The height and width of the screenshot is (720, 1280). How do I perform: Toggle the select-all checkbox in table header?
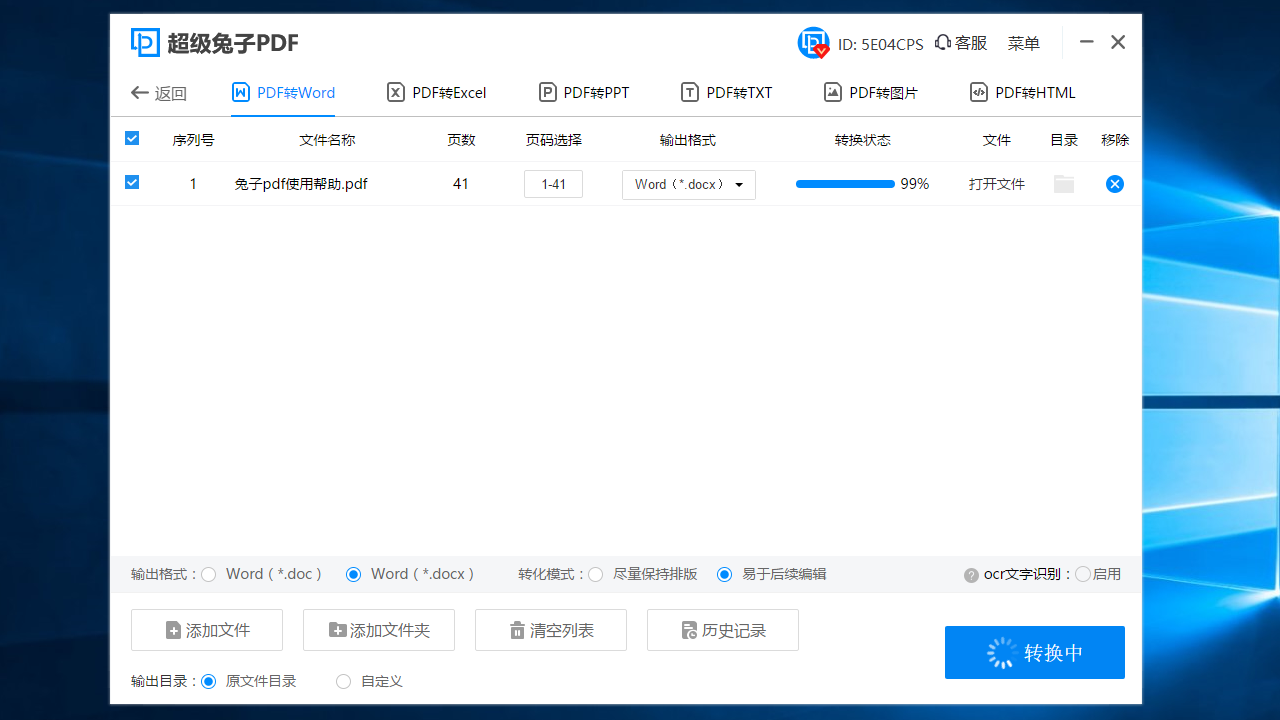tap(132, 139)
